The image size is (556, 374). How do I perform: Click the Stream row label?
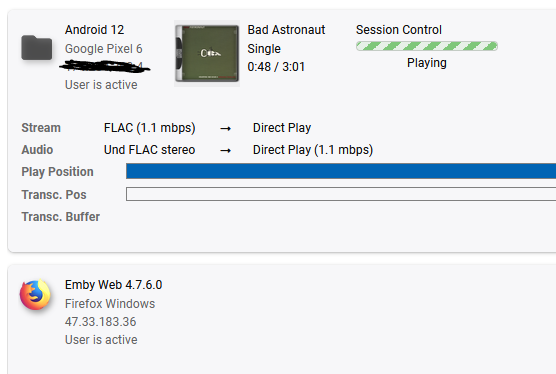(41, 128)
